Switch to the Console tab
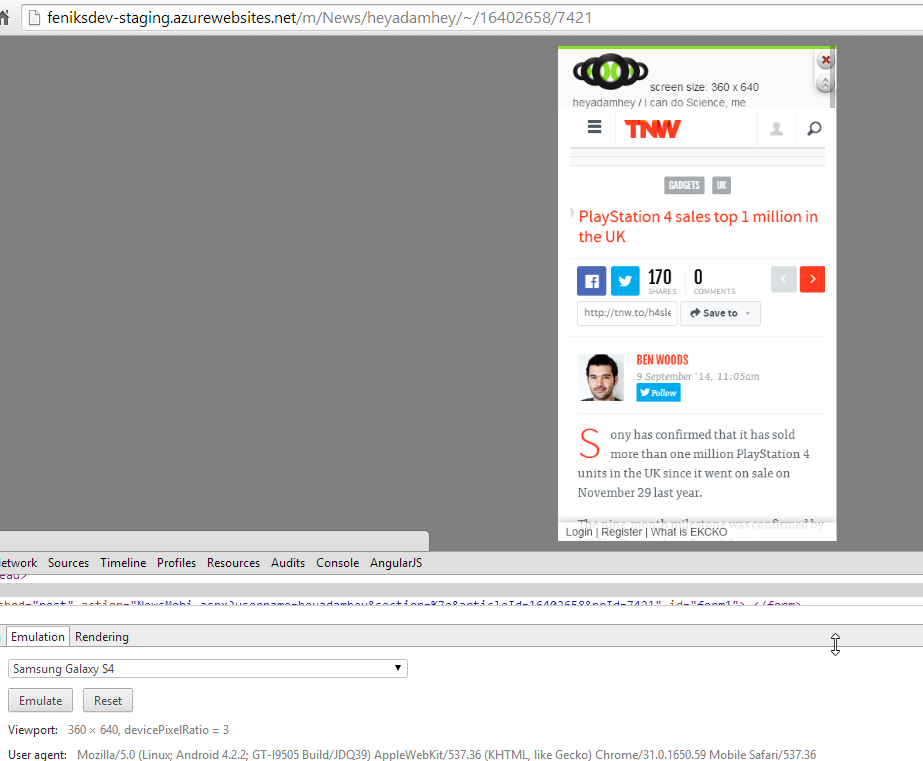 tap(337, 563)
